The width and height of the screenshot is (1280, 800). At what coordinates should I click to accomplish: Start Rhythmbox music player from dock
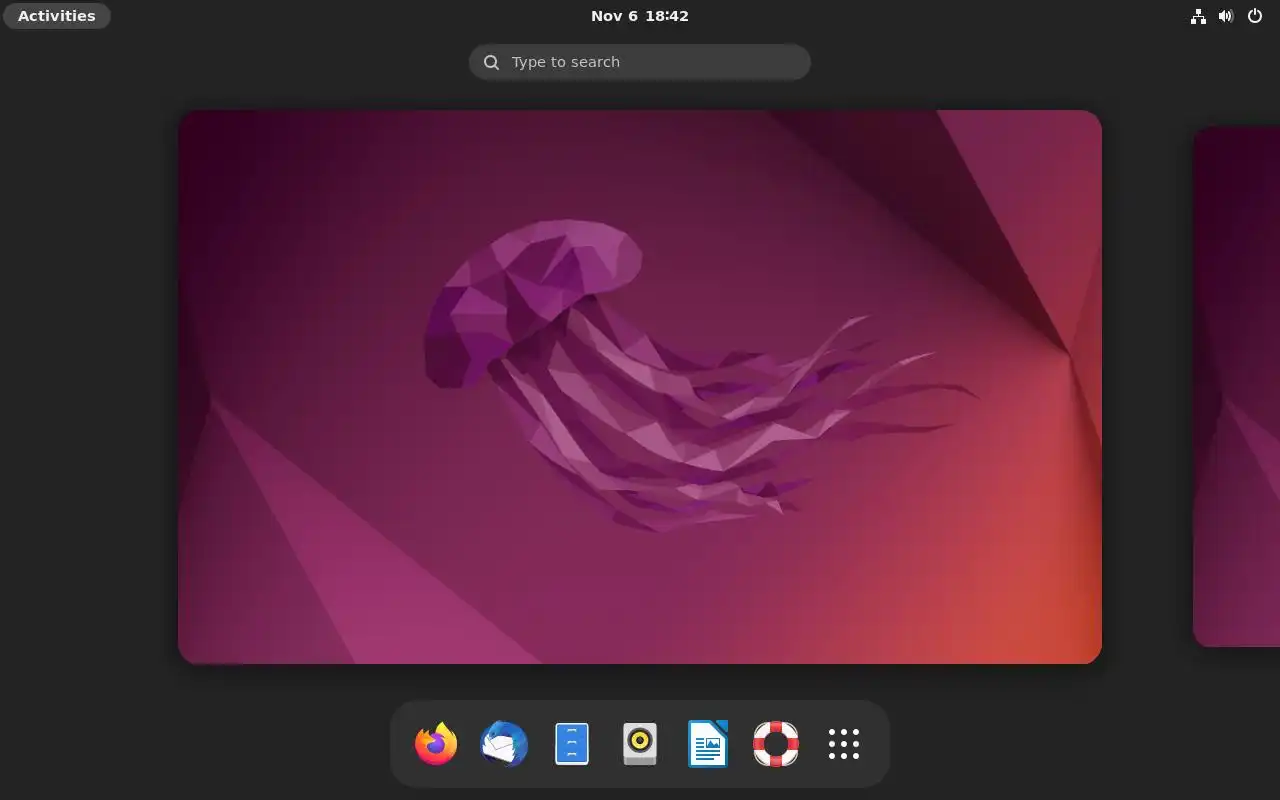click(640, 744)
